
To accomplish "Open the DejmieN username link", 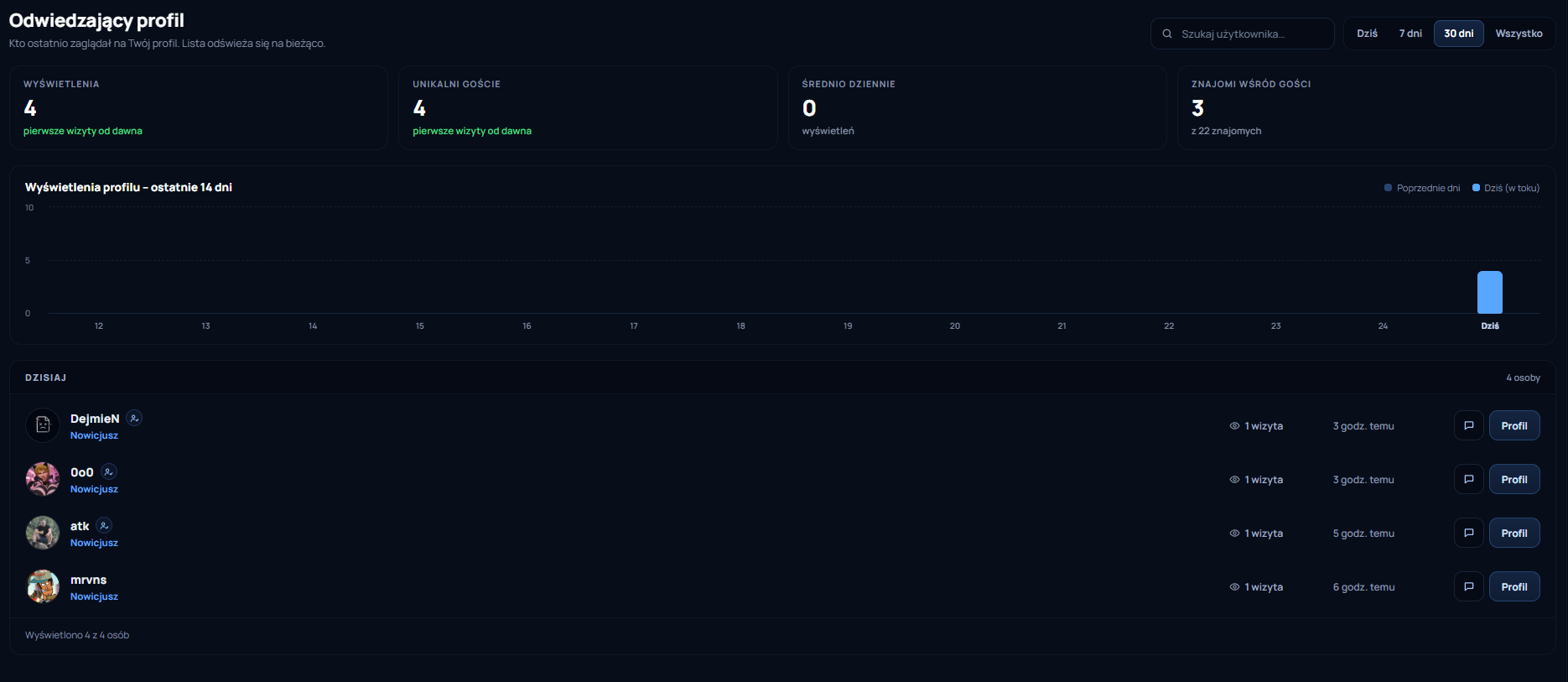I will (95, 419).
